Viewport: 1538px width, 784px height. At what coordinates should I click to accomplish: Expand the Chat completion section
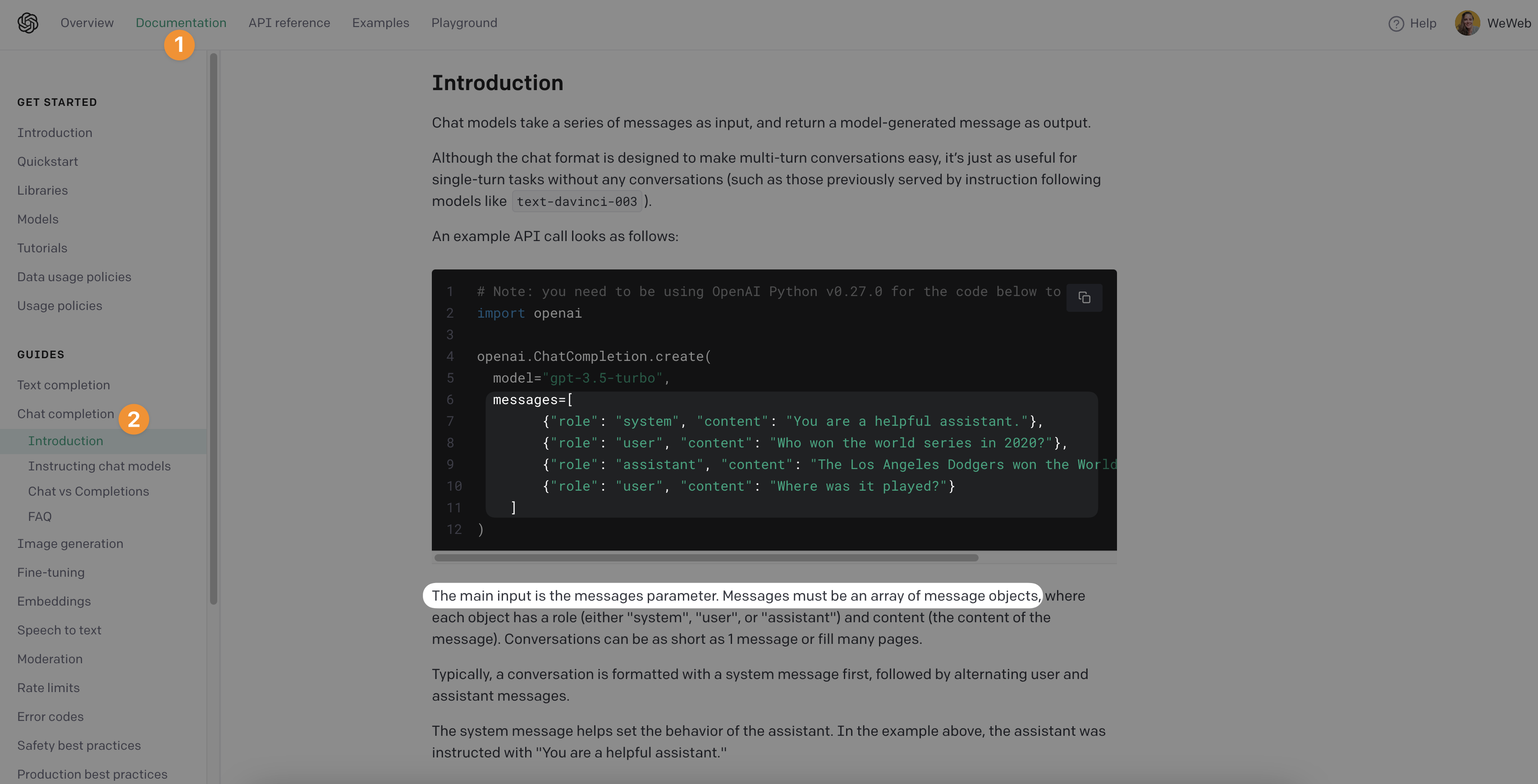tap(66, 414)
